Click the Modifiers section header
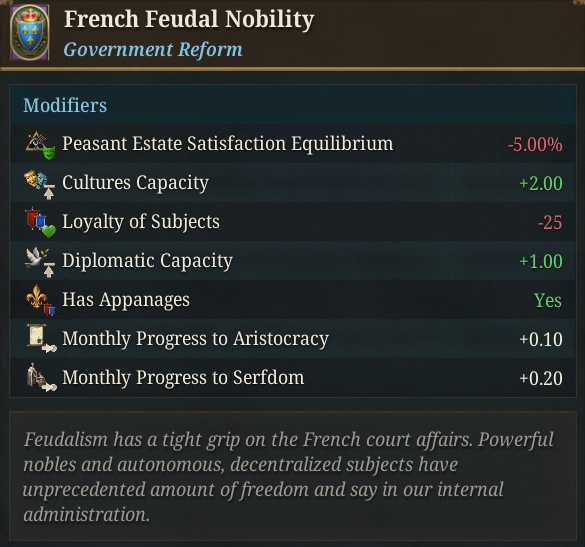This screenshot has height=547, width=585. [x=65, y=105]
